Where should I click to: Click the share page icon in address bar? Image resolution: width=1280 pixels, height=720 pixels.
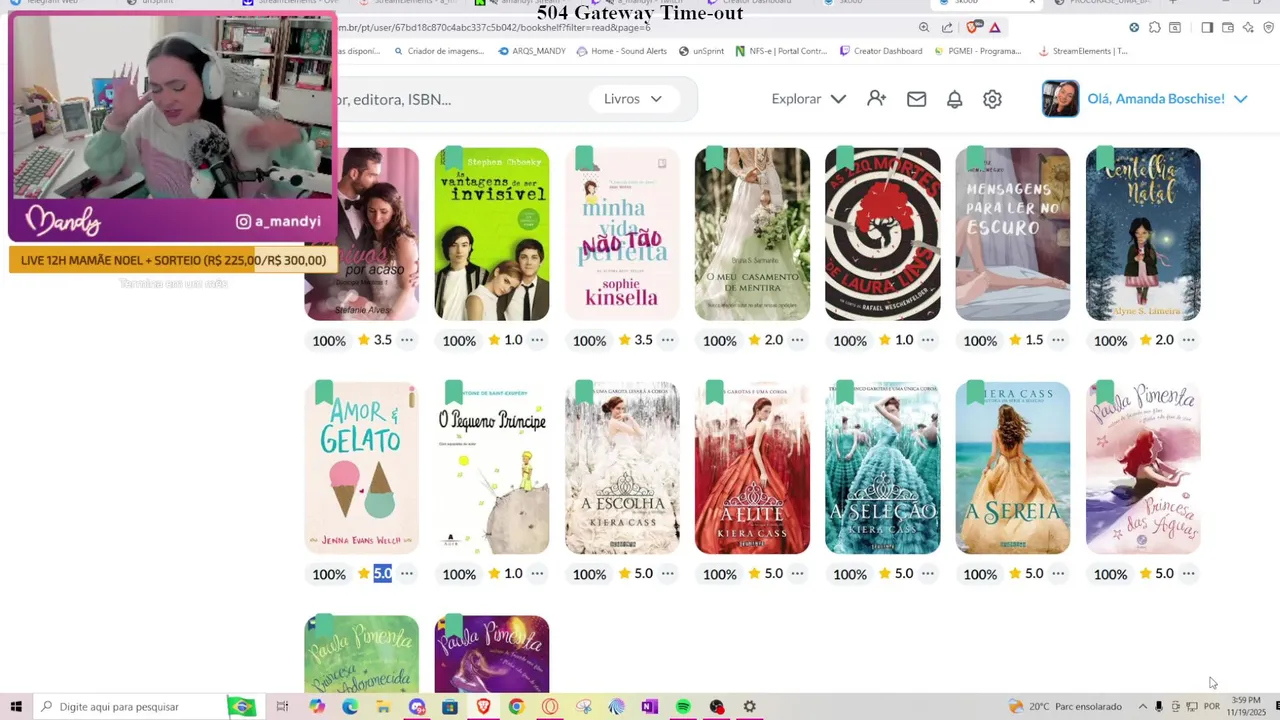(x=947, y=28)
